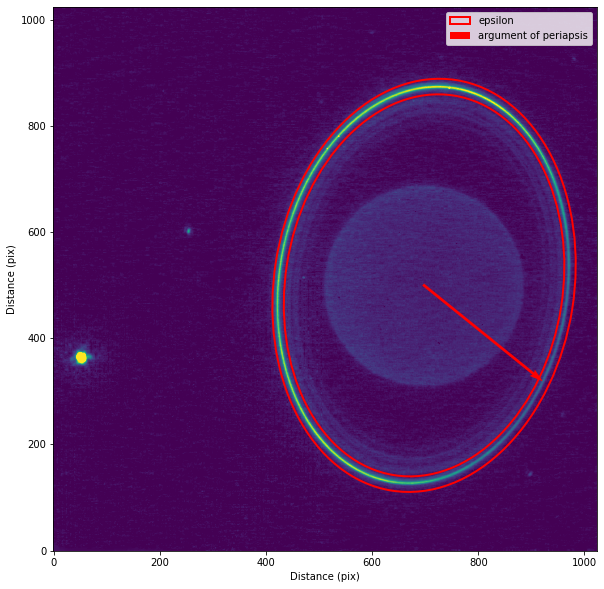Viewport: 604px width, 589px height.
Task: Click y-axis tick label 800
Action: 38,126
